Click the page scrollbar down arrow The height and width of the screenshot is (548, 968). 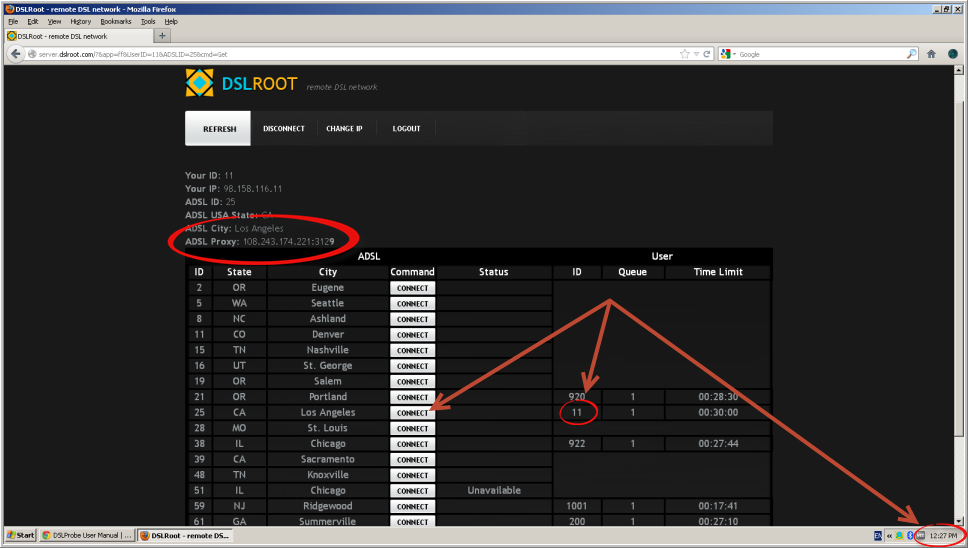click(x=959, y=521)
